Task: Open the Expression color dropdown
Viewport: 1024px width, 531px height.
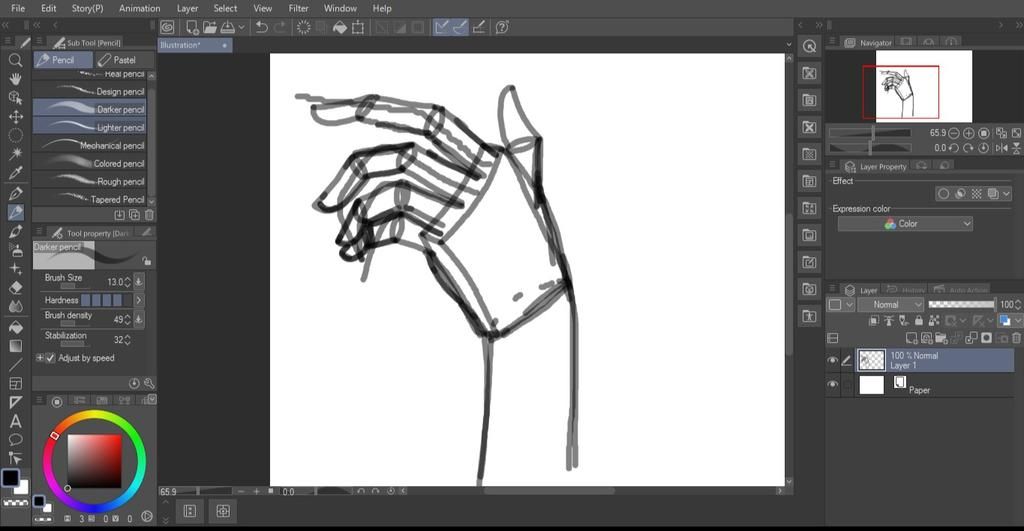Action: 905,223
